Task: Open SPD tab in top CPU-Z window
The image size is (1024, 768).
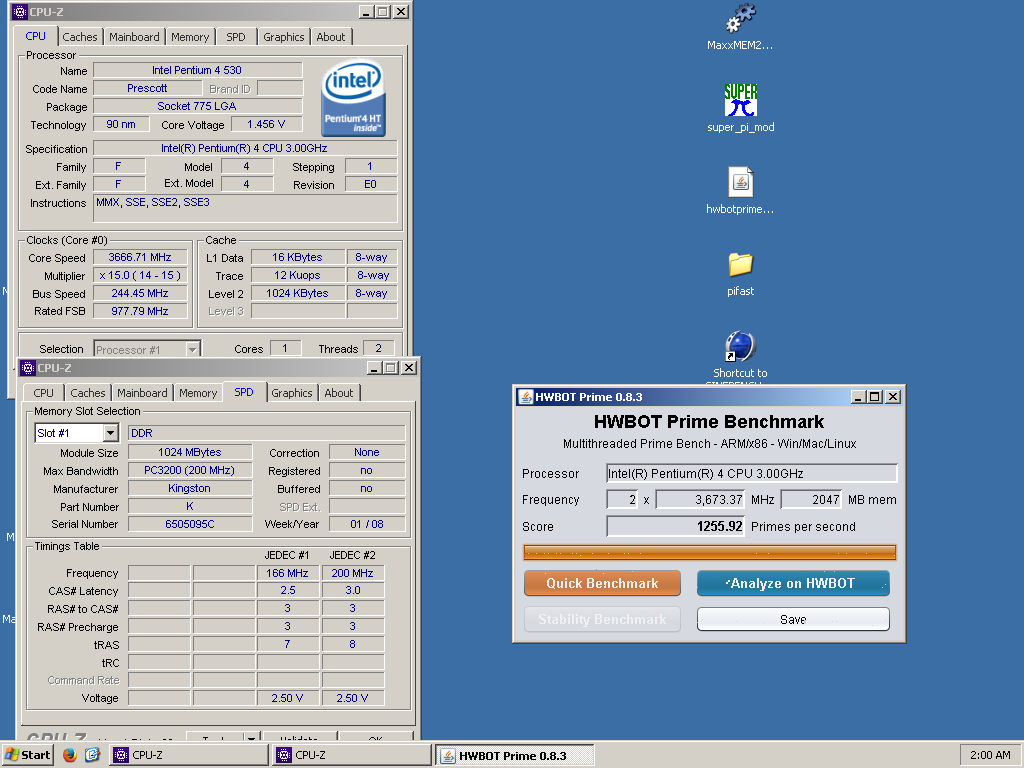Action: click(x=236, y=37)
